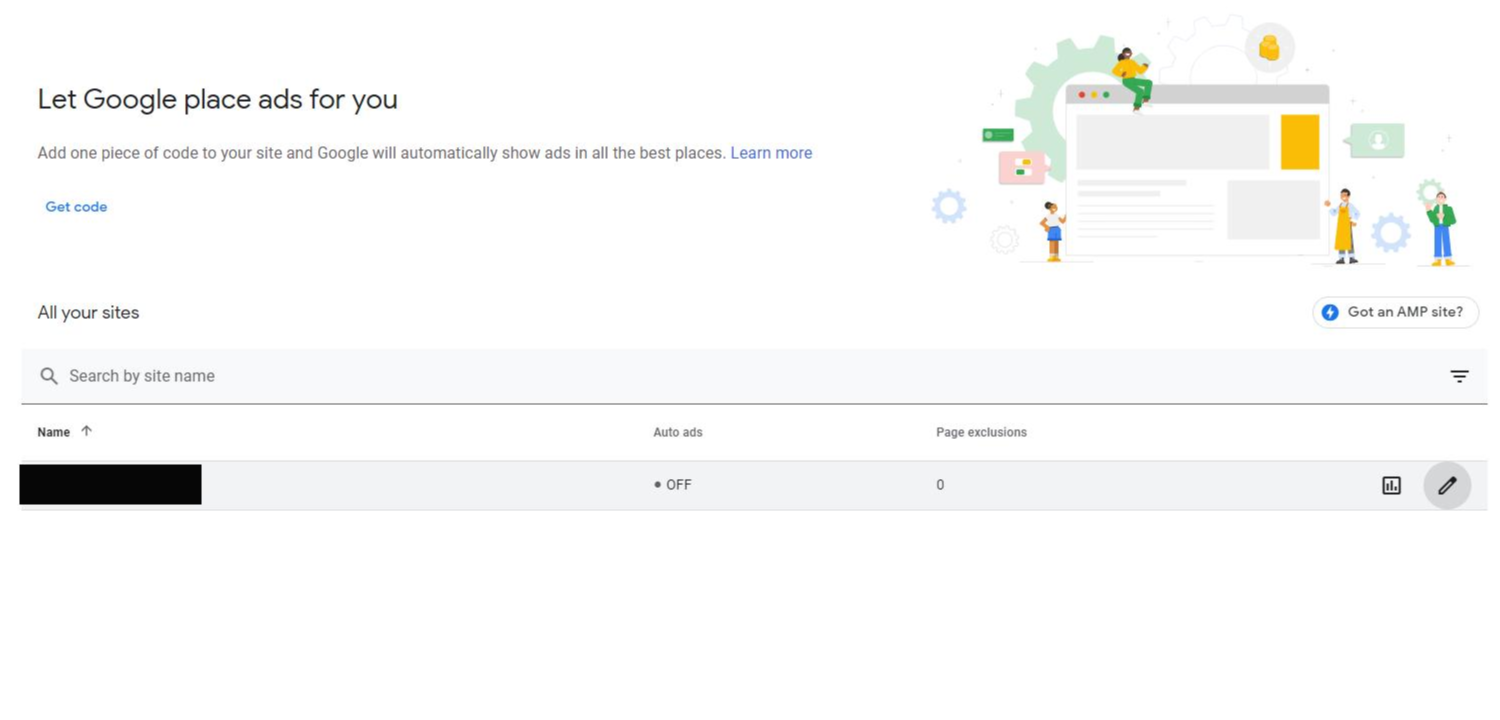Click the magnifier search icon
The image size is (1500, 720).
tap(49, 376)
